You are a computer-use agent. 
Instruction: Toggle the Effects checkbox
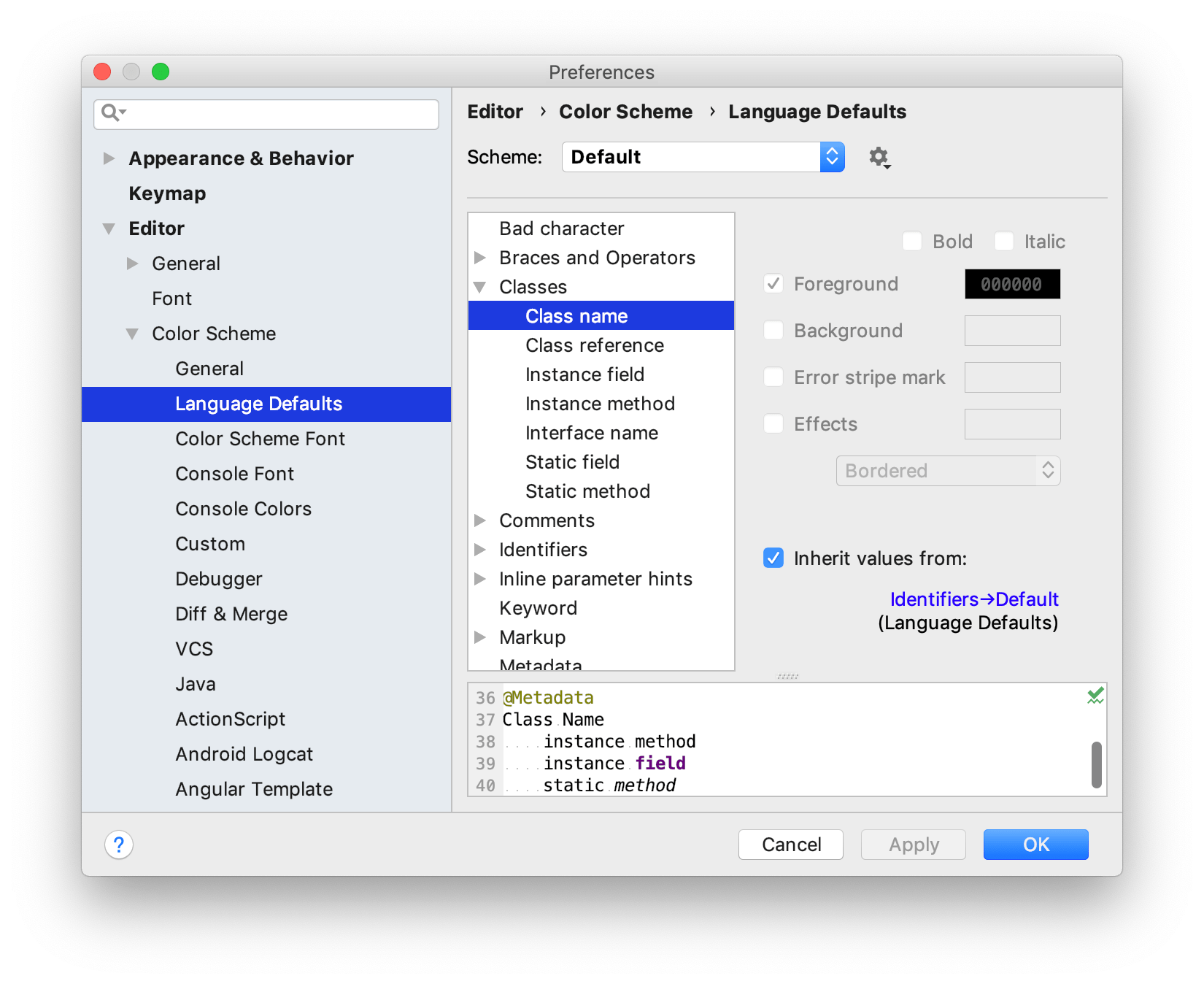773,423
